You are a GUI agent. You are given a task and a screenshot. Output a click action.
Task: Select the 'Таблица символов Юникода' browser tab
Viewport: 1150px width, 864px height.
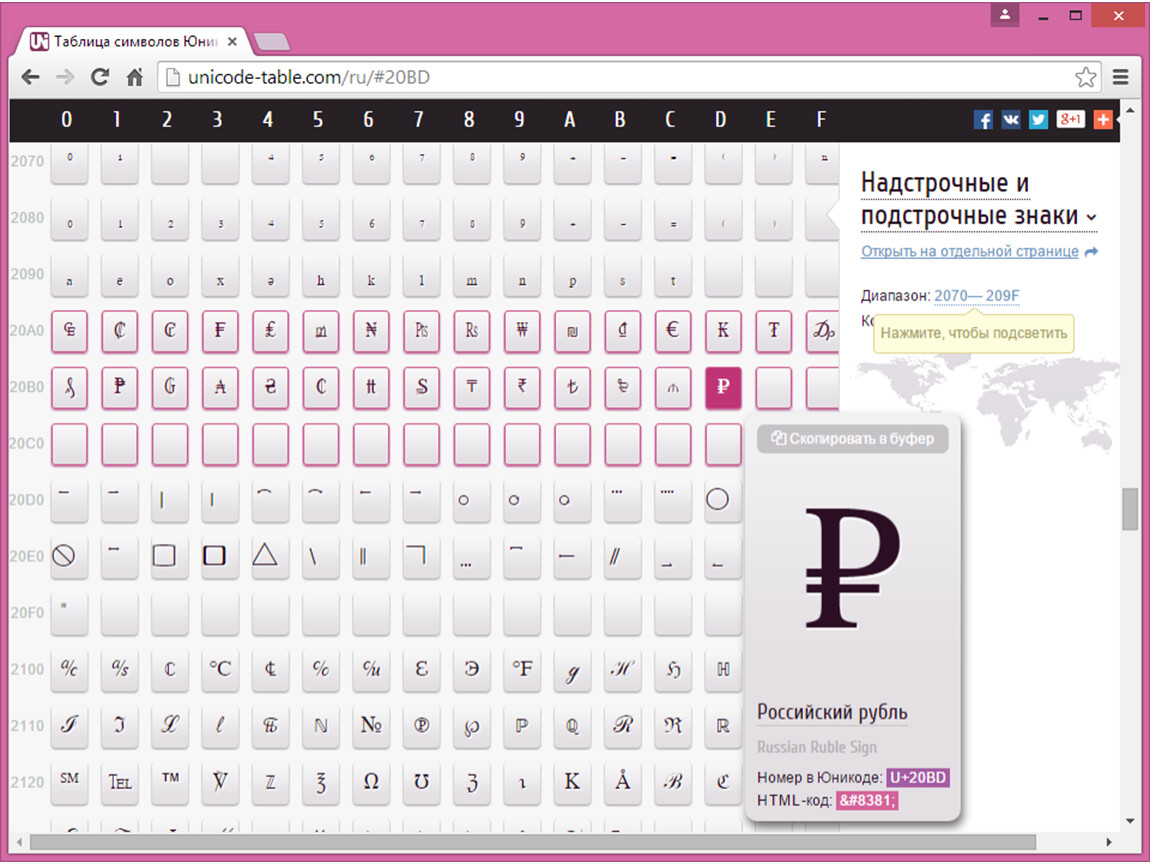(x=135, y=42)
